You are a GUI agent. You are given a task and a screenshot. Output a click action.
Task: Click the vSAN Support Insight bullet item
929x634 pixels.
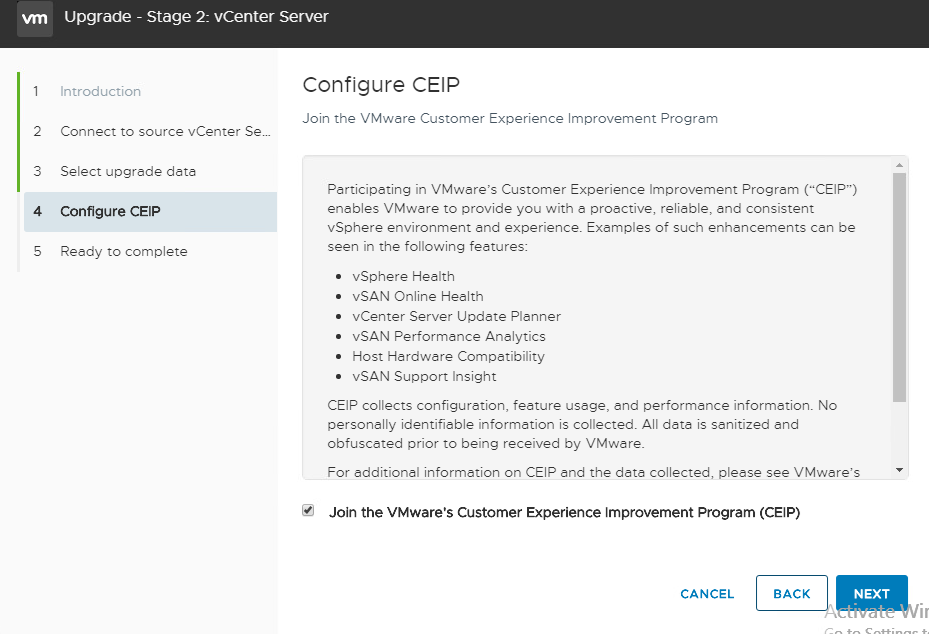pyautogui.click(x=424, y=376)
